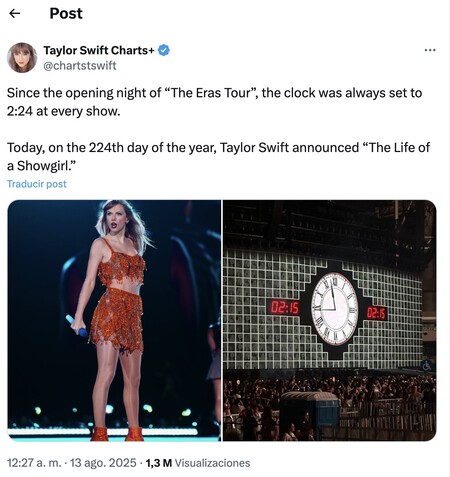Click the 1,3 M Visualizaciones count
450x477 pixels.
198,463
